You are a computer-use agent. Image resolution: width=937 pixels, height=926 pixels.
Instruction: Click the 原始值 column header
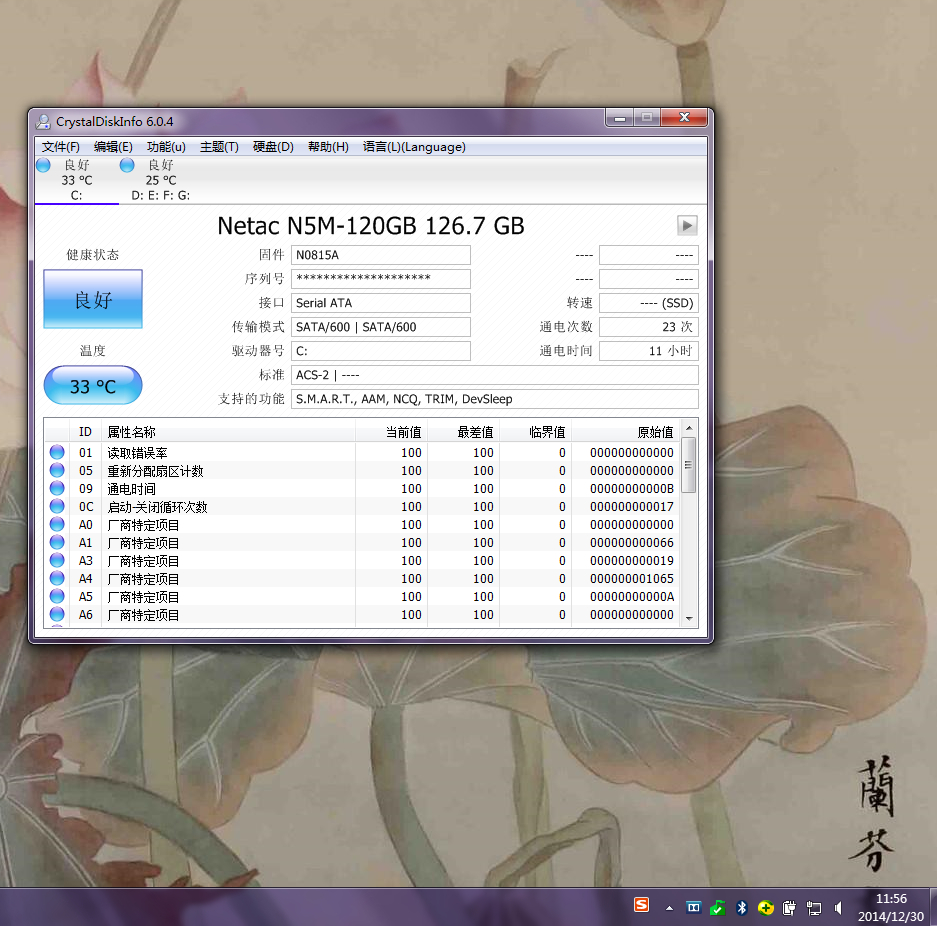(626, 432)
